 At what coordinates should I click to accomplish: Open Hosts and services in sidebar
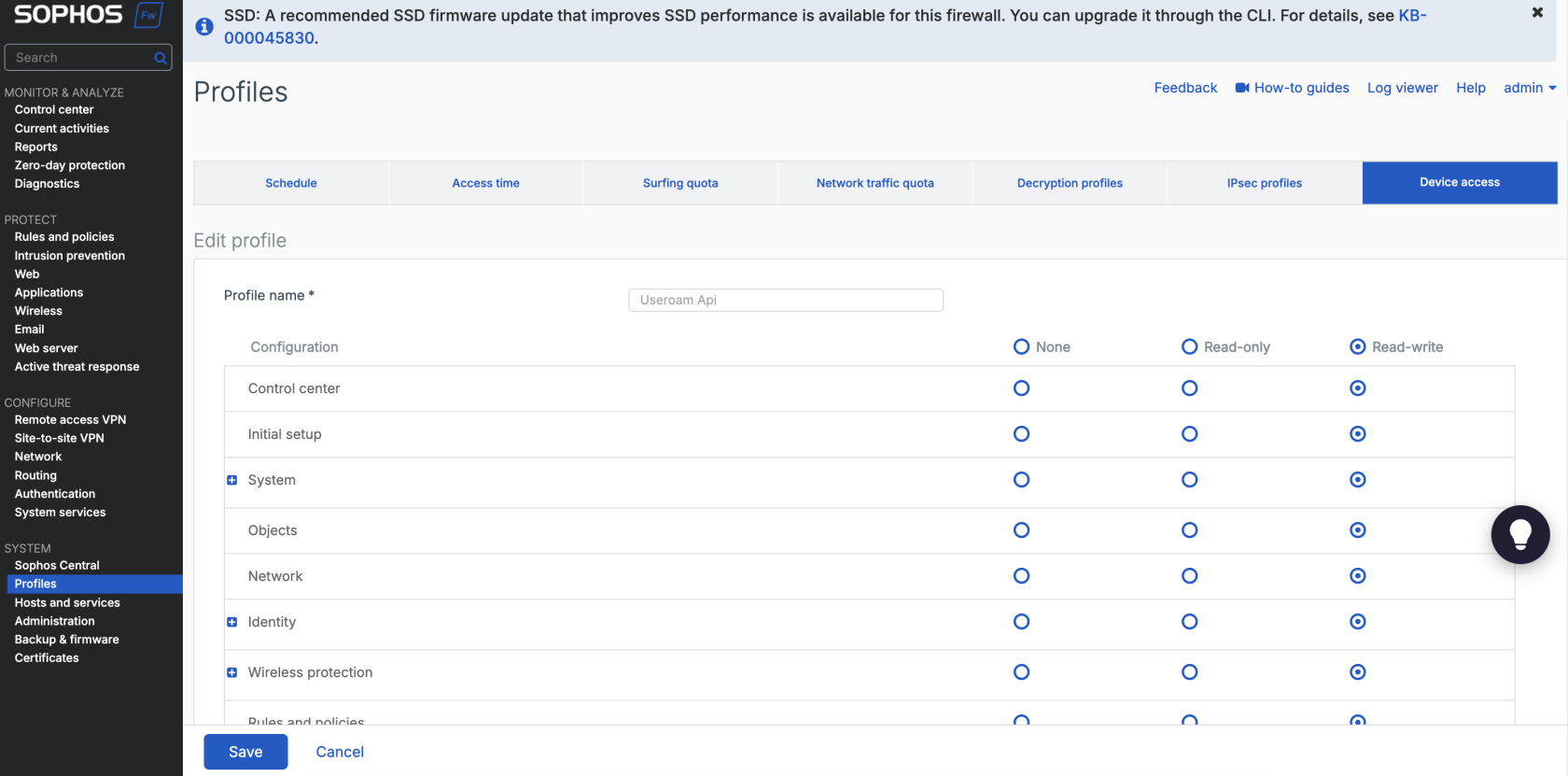tap(67, 603)
